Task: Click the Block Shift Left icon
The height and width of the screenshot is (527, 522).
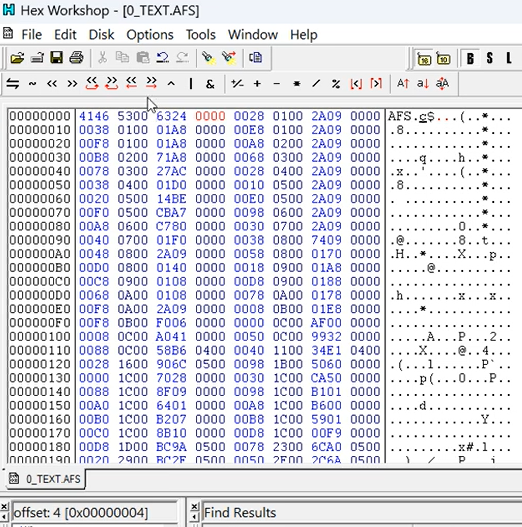Action: [131, 83]
